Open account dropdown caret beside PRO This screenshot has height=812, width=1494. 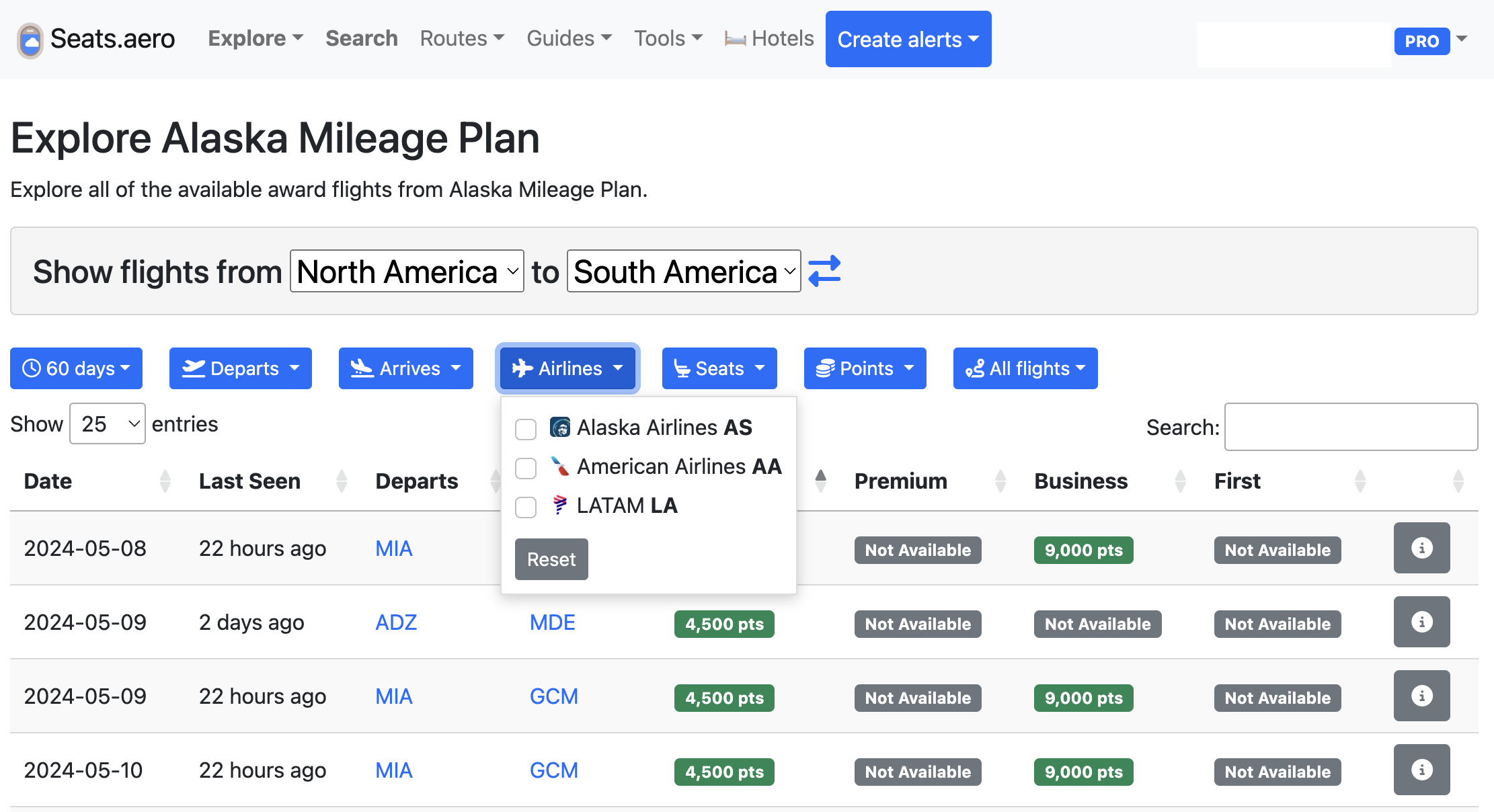(1462, 39)
